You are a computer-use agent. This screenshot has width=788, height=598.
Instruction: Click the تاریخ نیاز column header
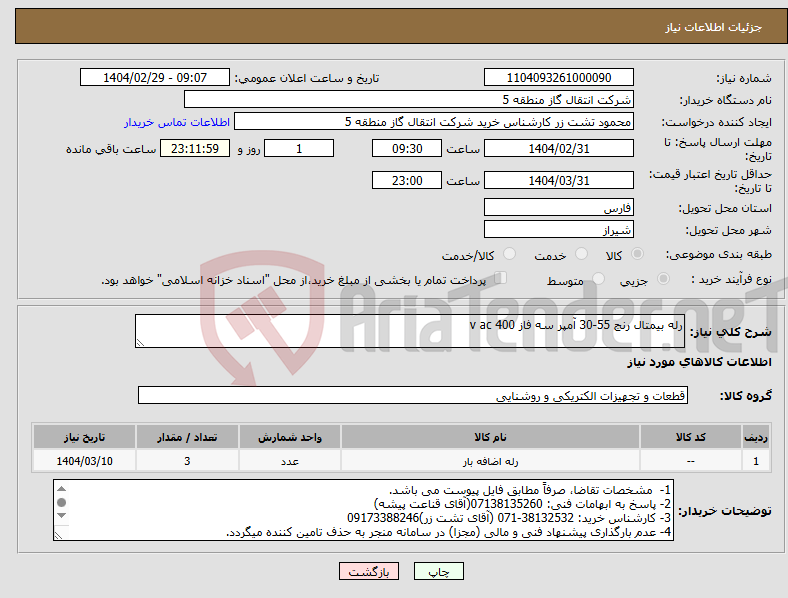[x=84, y=437]
